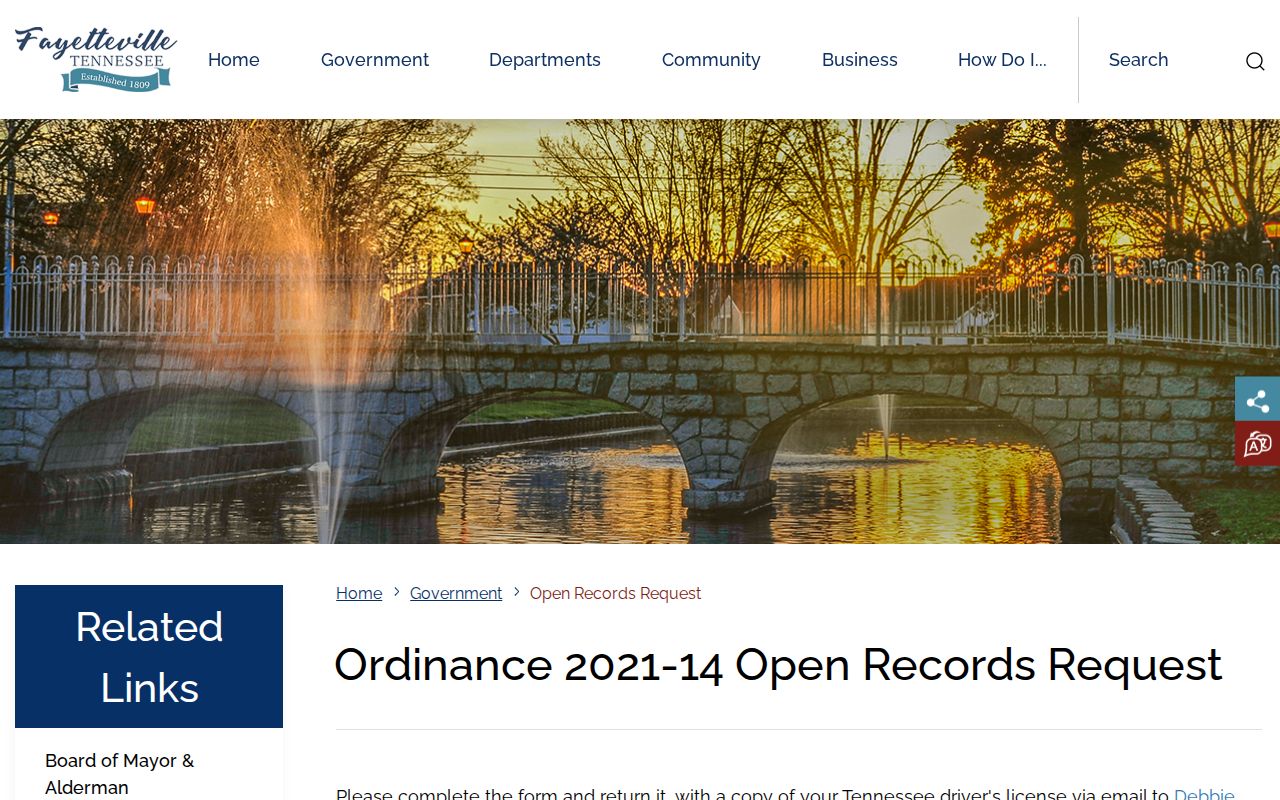Open the Business navigation menu
Viewport: 1280px width, 800px height.
pyautogui.click(x=860, y=60)
